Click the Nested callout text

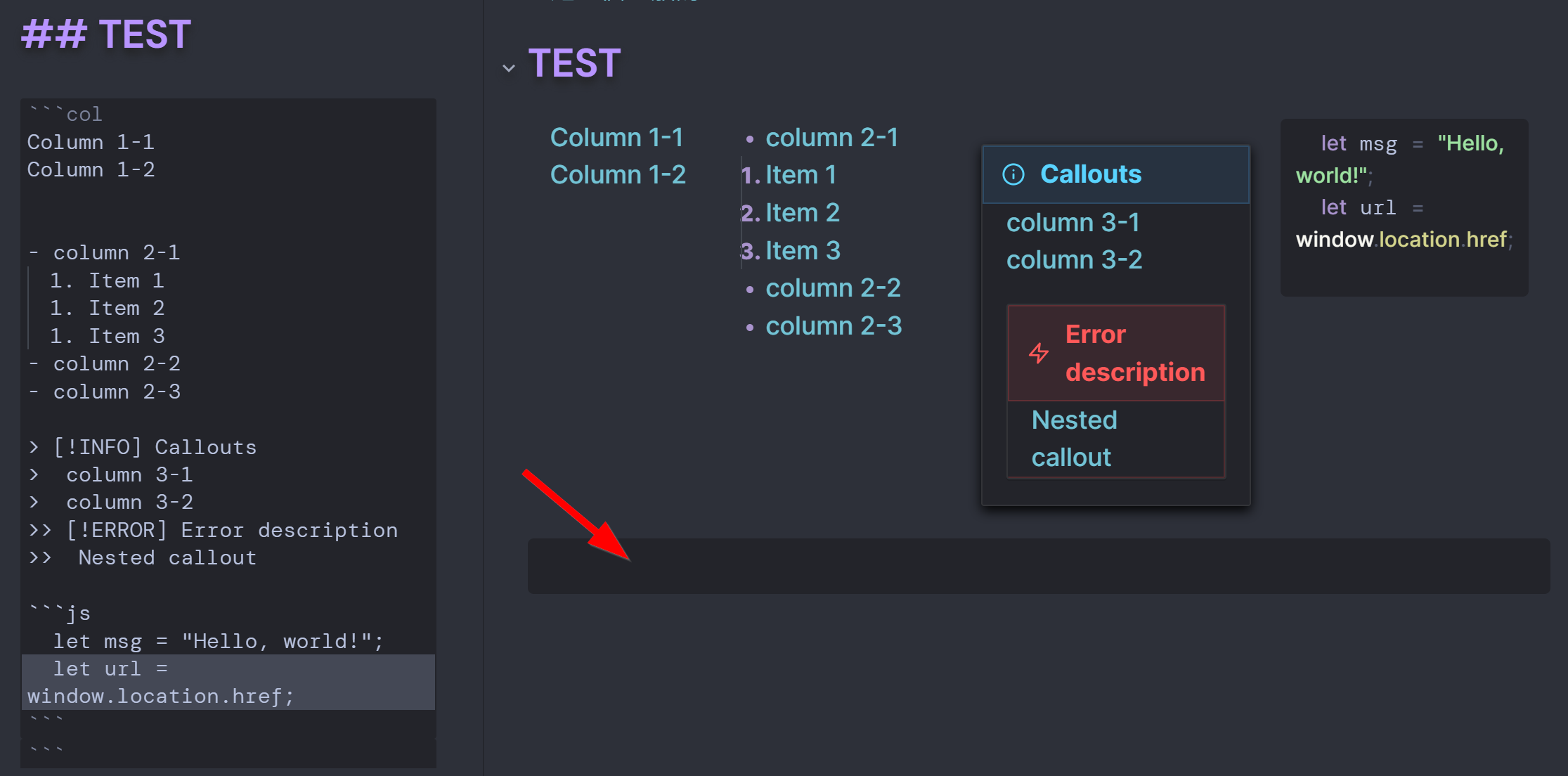[x=1074, y=438]
